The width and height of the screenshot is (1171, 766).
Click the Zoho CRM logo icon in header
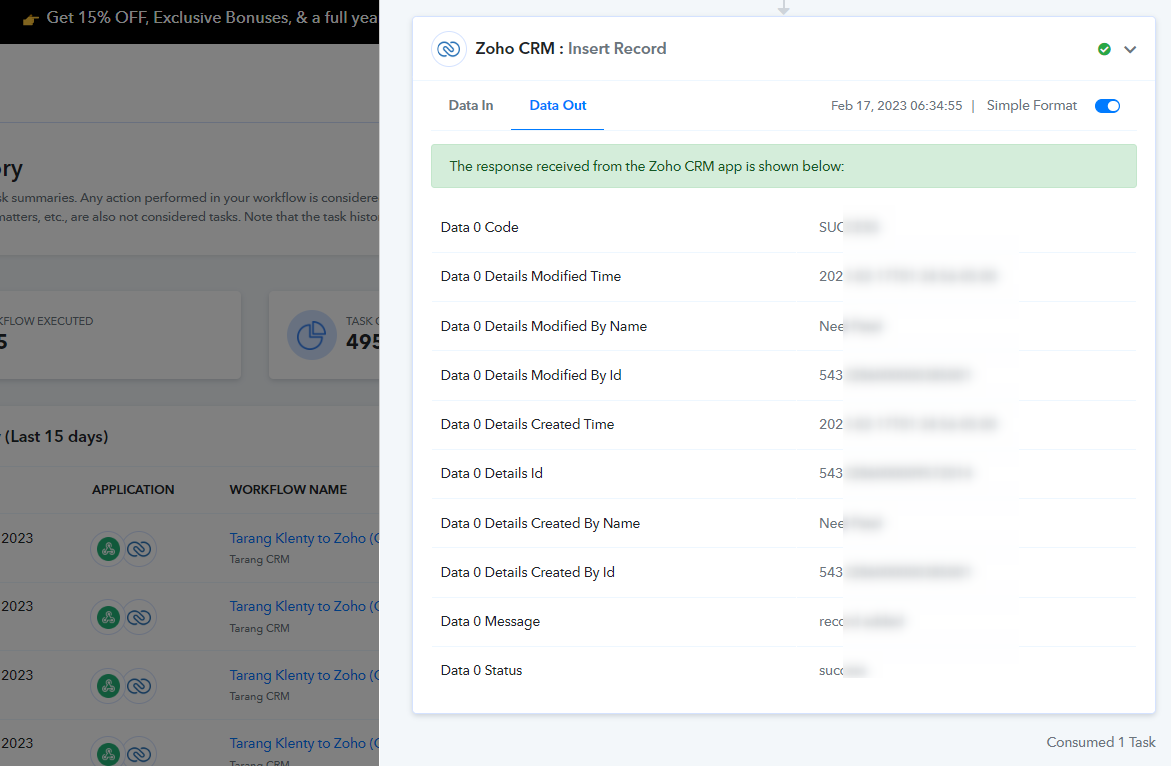pyautogui.click(x=449, y=49)
